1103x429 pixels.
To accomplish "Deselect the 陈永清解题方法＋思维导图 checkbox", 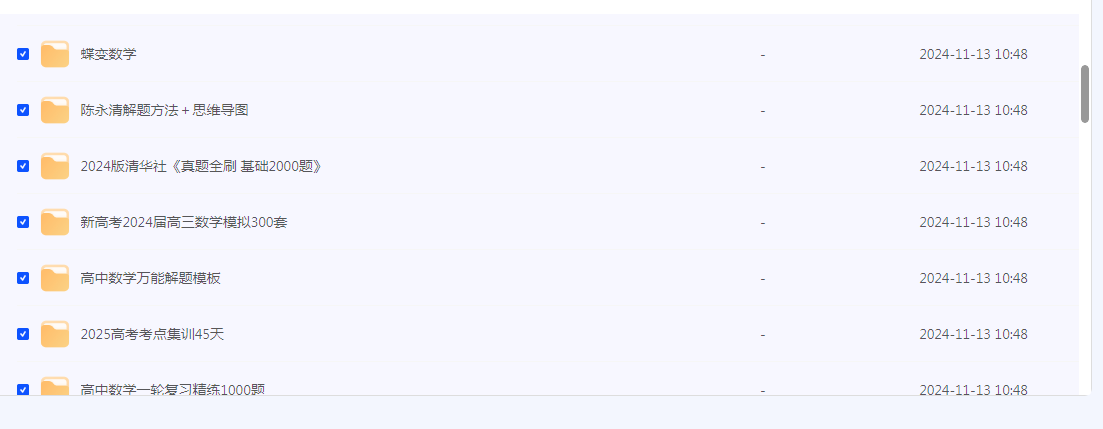I will [23, 110].
